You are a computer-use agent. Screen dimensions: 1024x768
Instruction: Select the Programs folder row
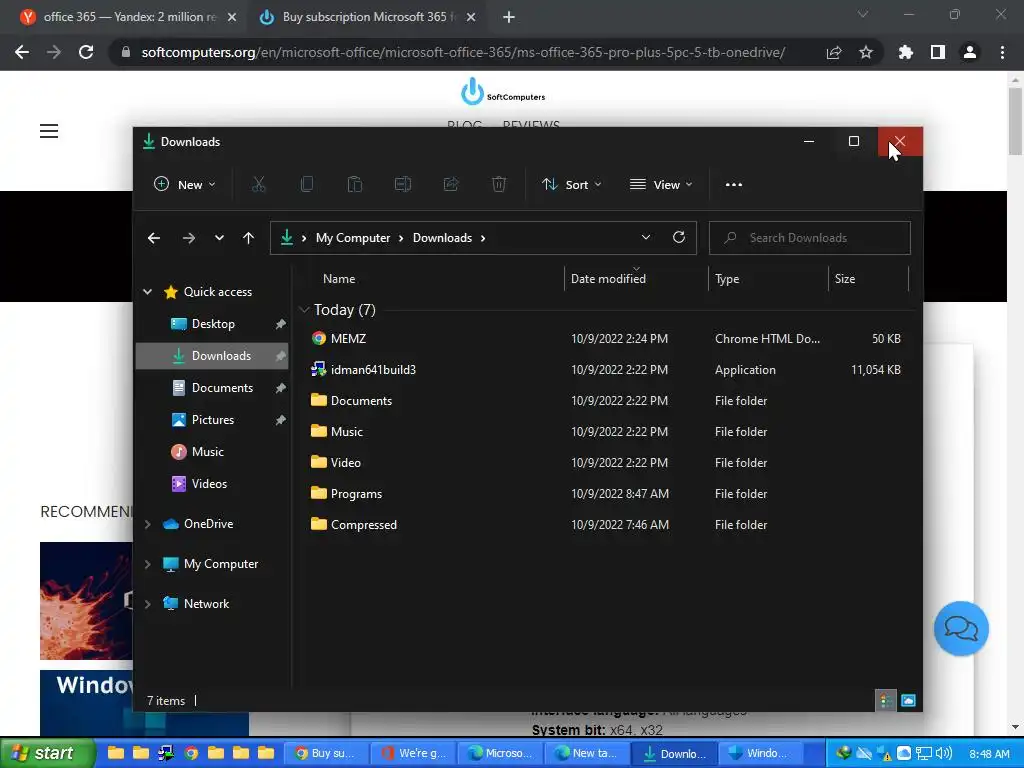click(x=606, y=494)
